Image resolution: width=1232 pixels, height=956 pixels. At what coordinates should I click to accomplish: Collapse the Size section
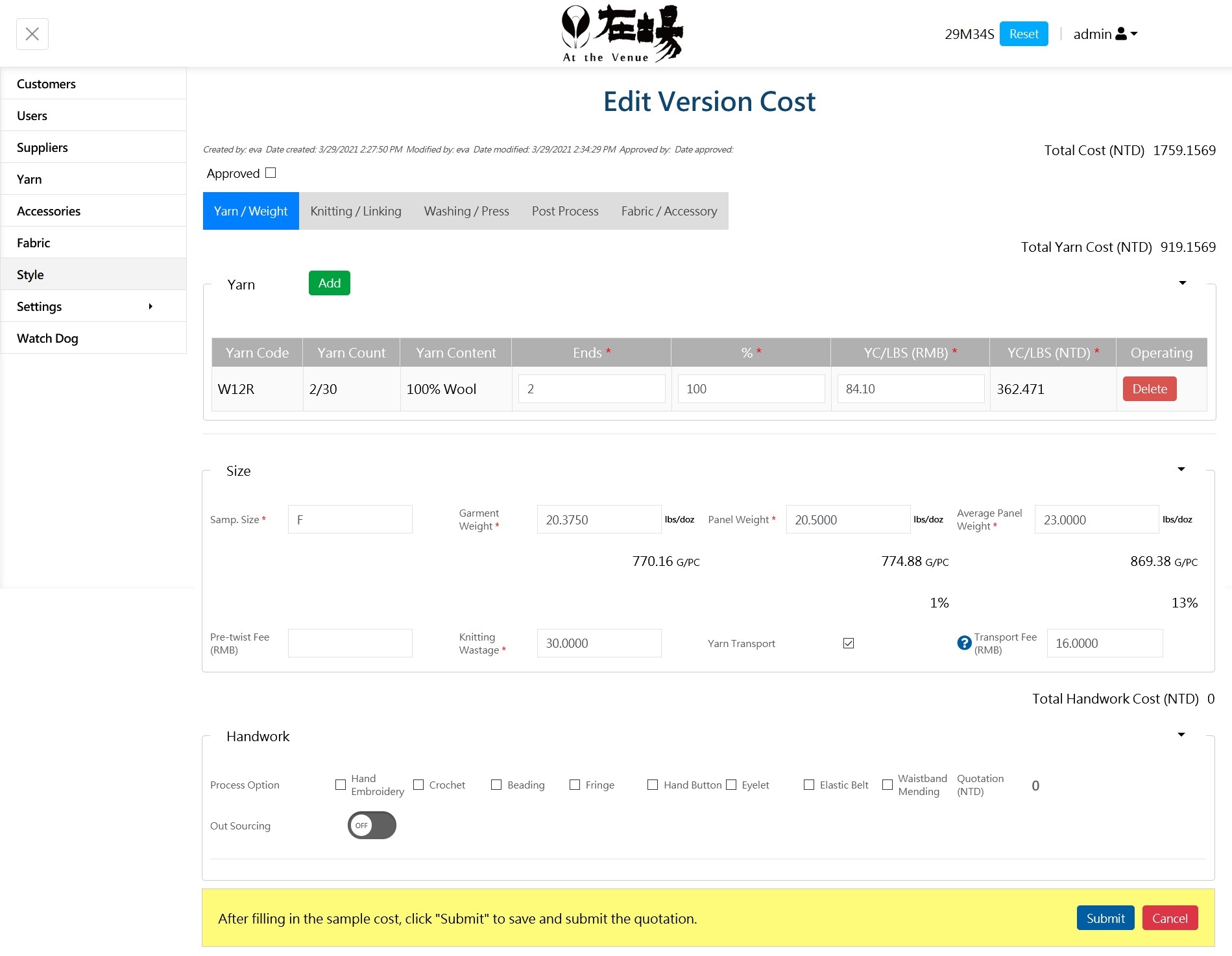click(x=1181, y=469)
